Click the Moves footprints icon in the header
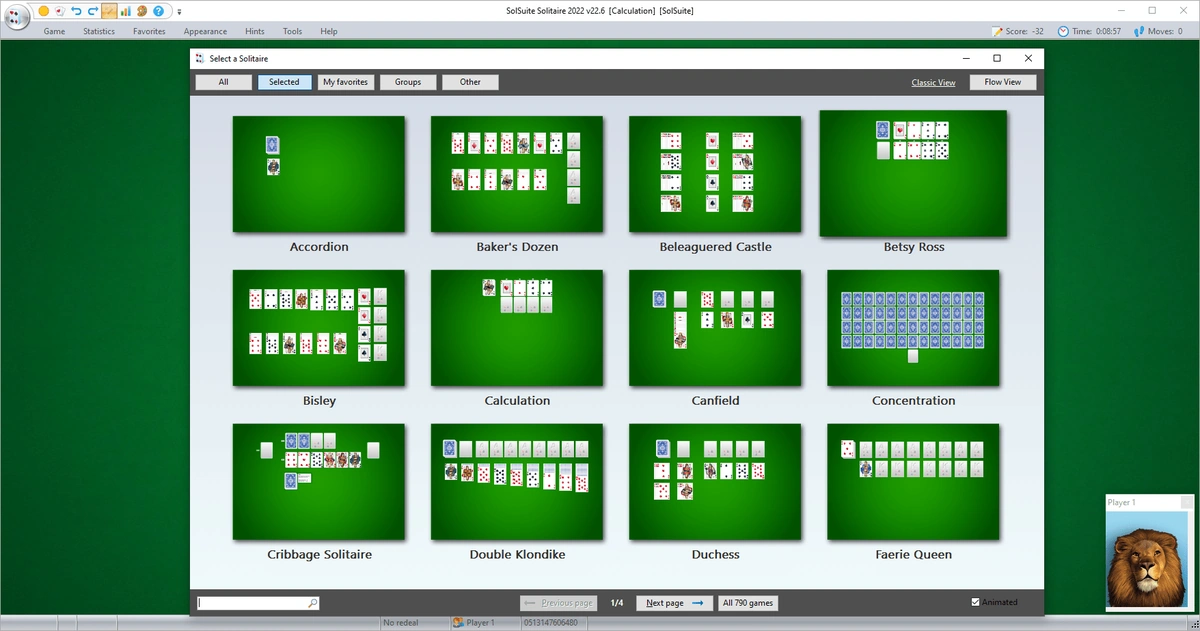The height and width of the screenshot is (631, 1200). [x=1139, y=31]
